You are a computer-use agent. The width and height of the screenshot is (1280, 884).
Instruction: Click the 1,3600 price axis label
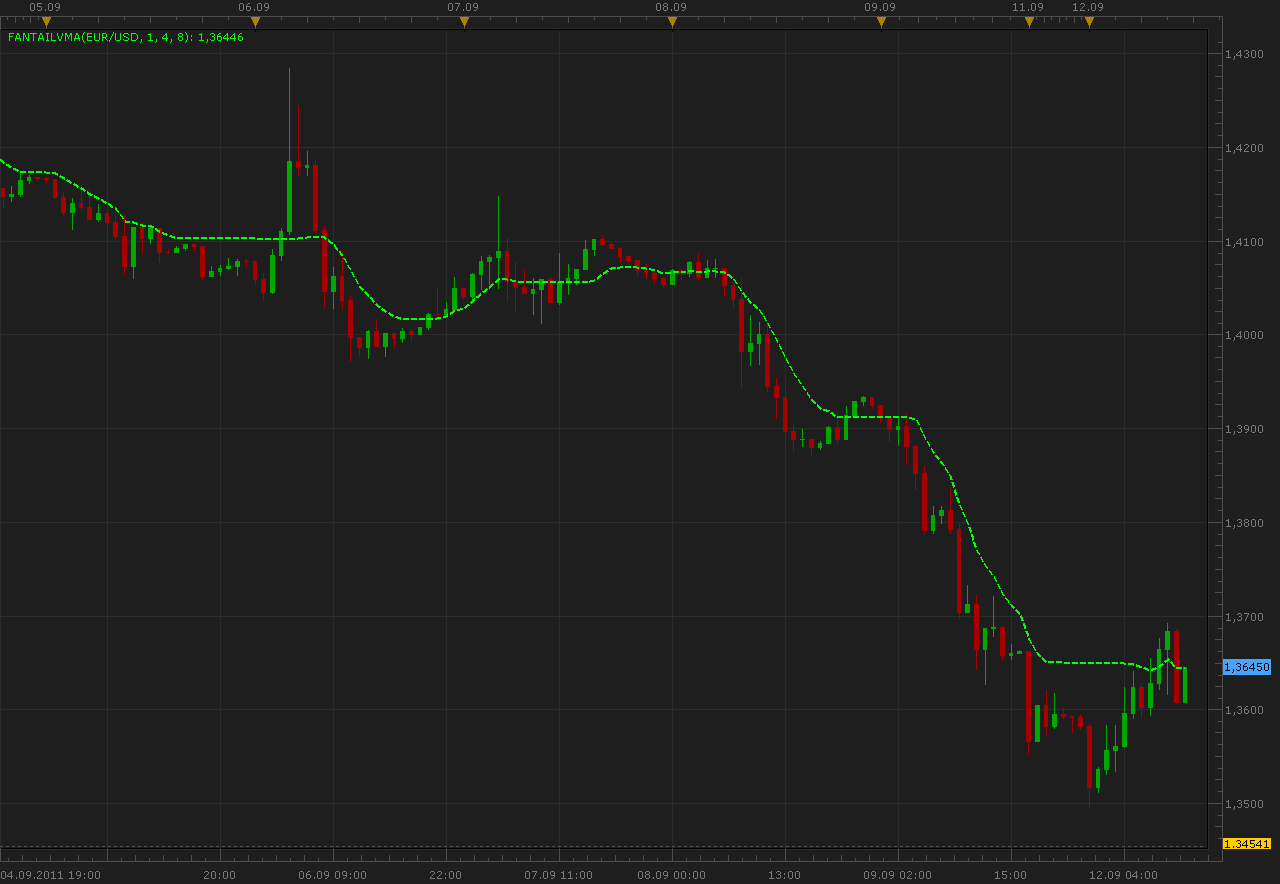(x=1244, y=710)
